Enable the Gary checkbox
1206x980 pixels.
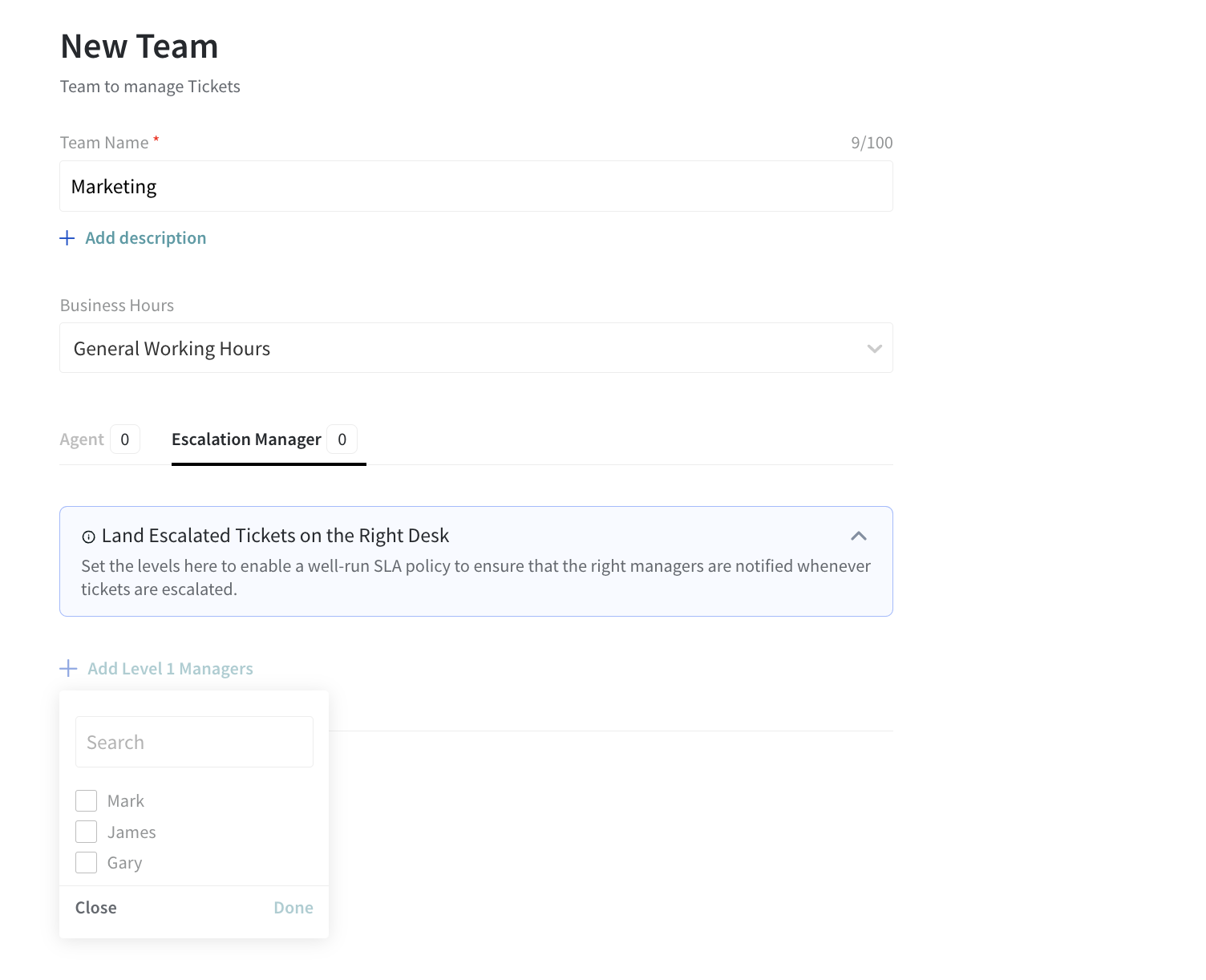pos(86,863)
